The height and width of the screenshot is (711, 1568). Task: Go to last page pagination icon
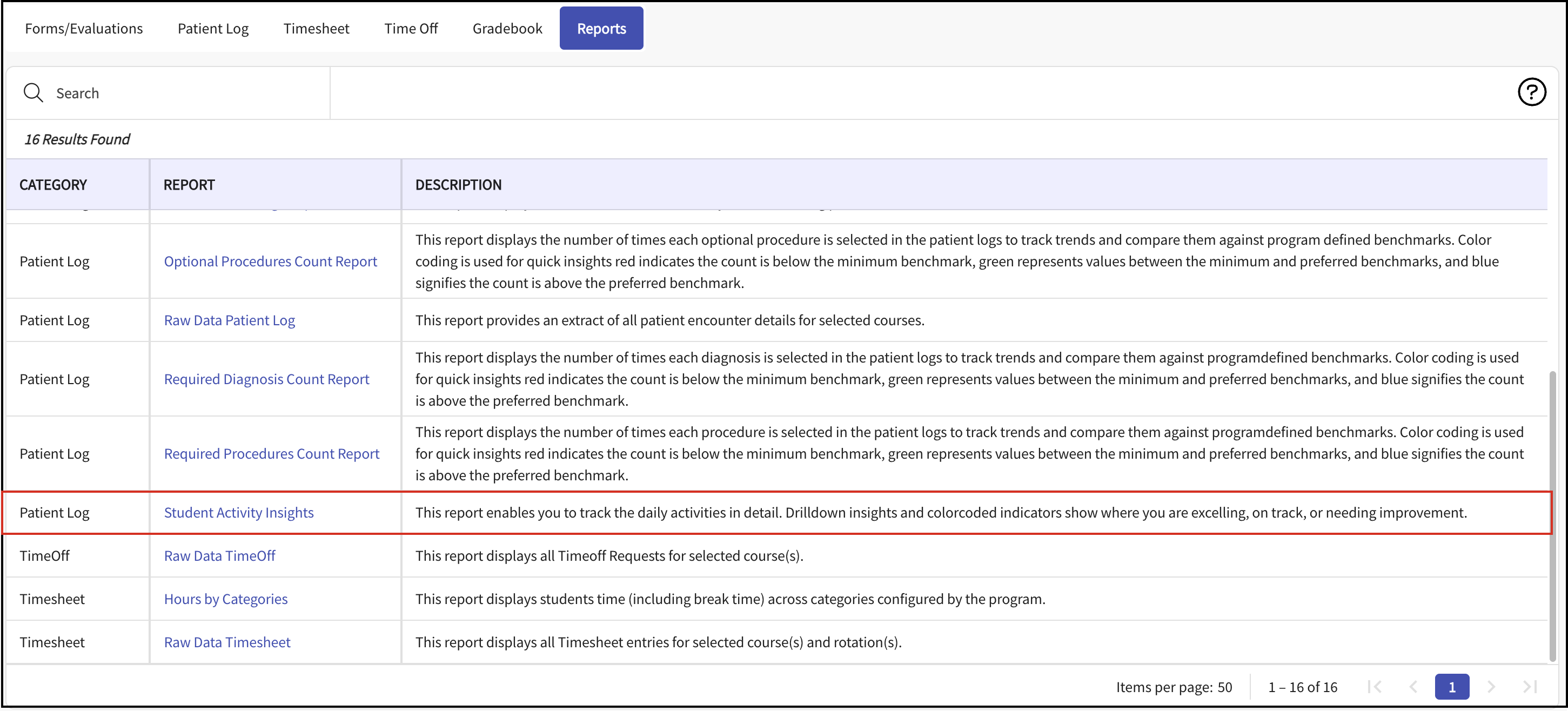pos(1530,687)
